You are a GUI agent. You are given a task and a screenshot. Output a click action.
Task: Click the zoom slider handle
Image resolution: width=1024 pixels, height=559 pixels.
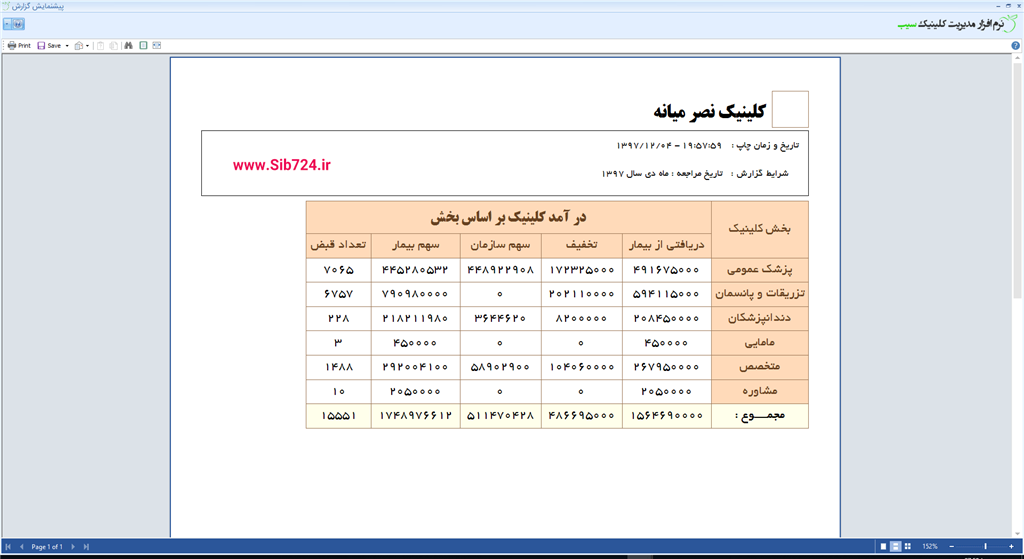(x=985, y=547)
